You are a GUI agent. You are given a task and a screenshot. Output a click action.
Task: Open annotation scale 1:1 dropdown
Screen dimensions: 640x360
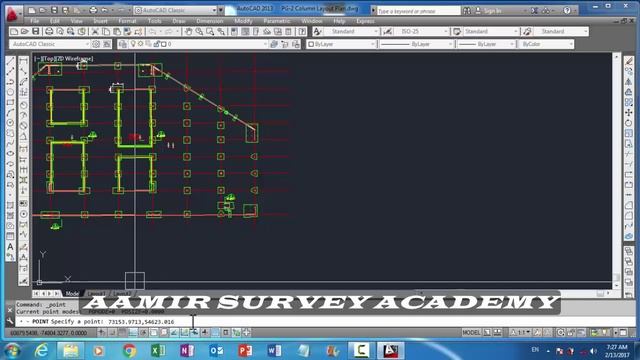pos(521,333)
